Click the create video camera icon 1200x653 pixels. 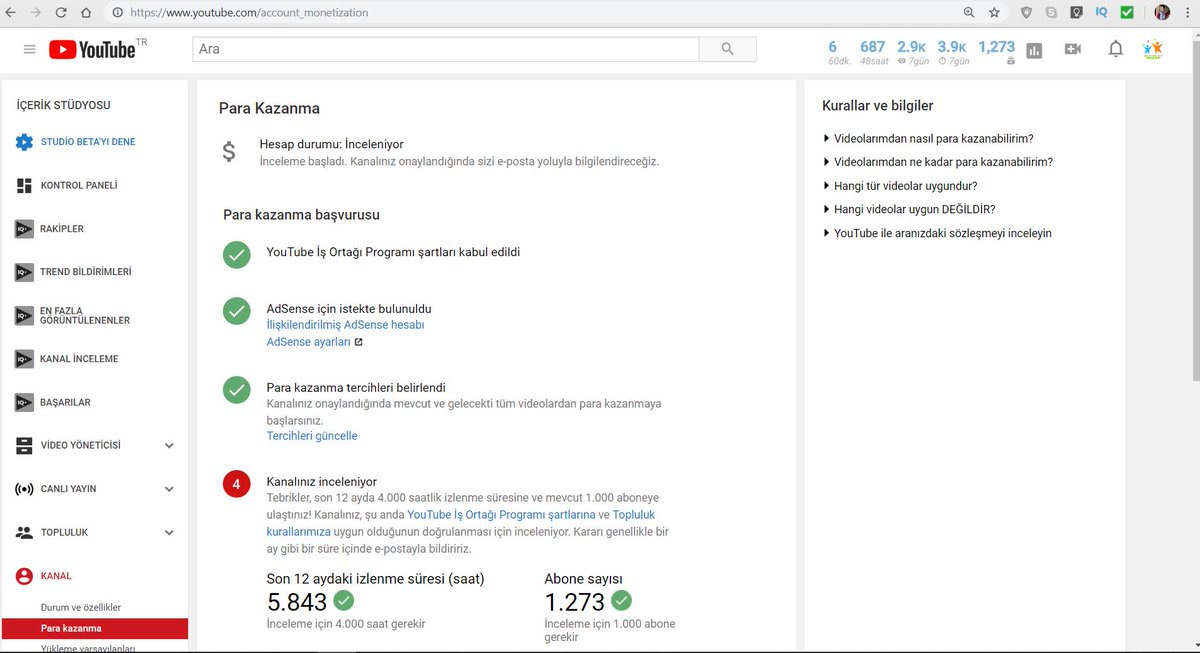tap(1073, 49)
